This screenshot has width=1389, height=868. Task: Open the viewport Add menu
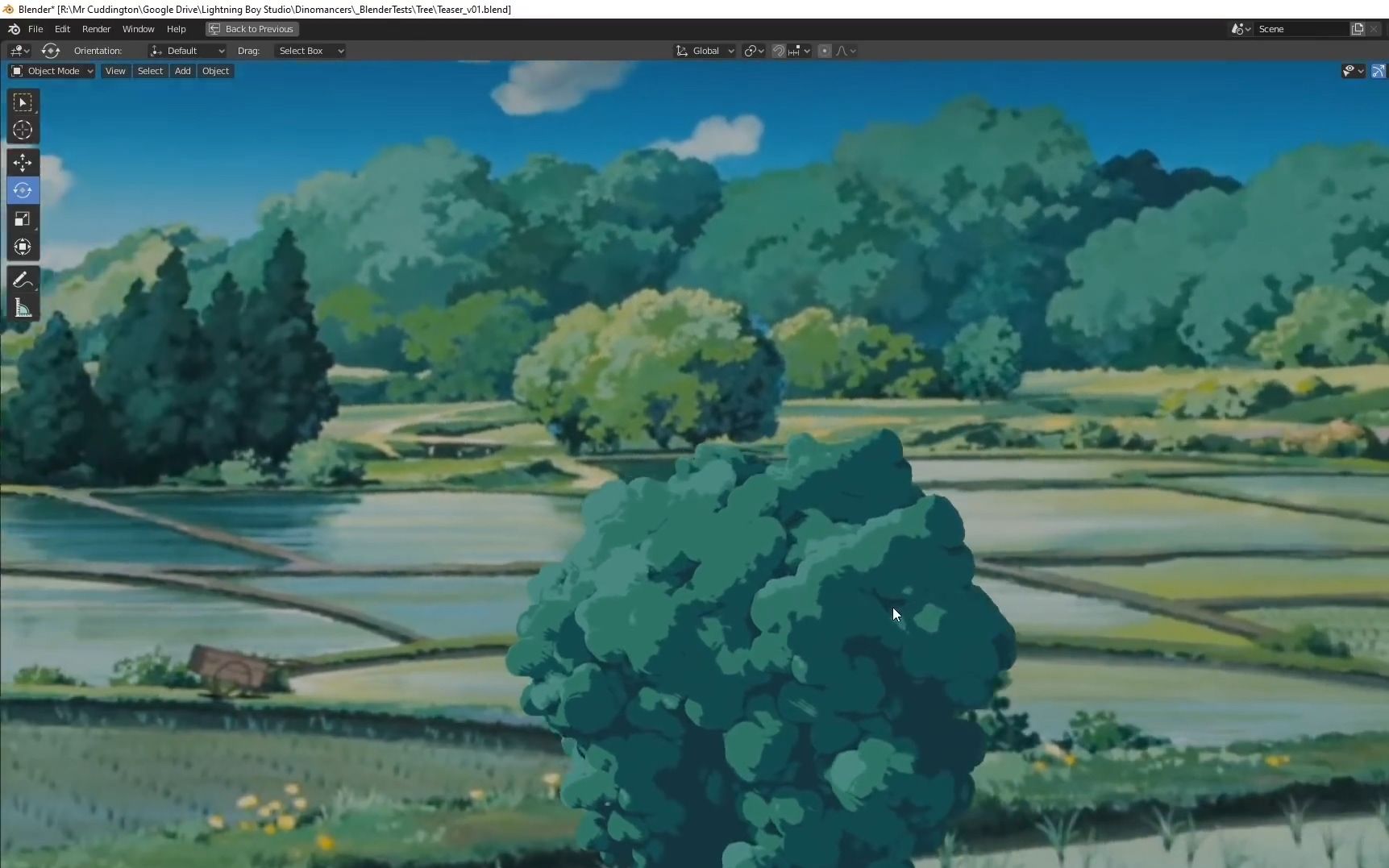[183, 71]
